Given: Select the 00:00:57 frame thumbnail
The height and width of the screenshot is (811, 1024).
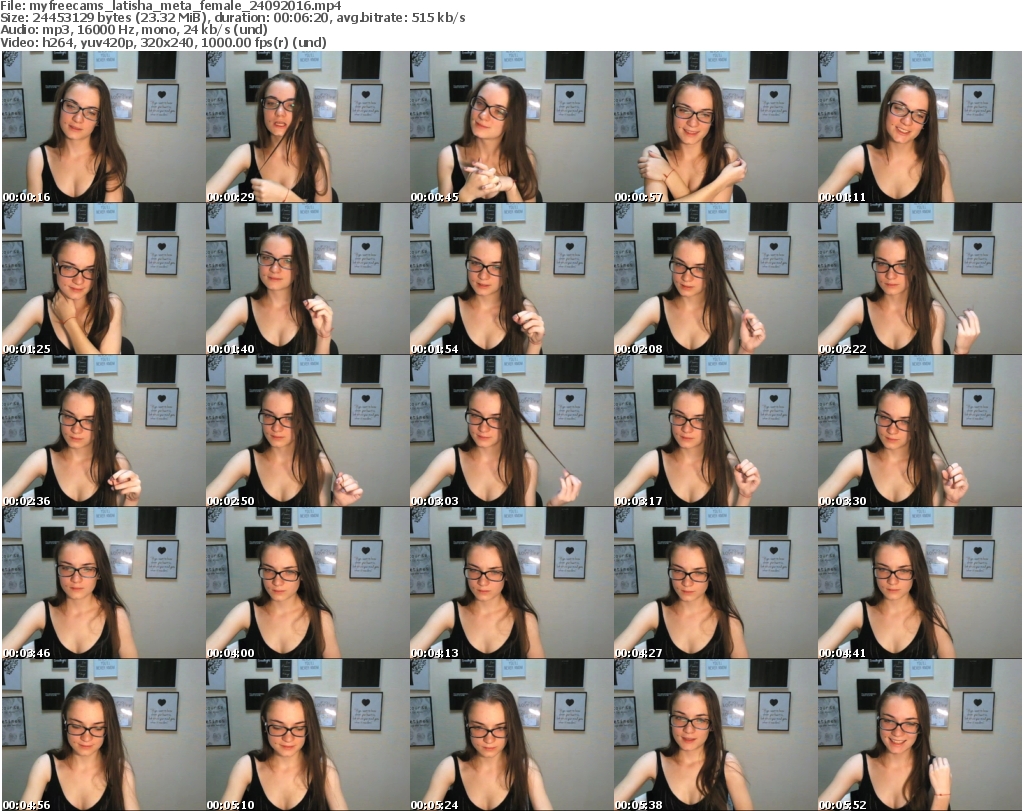Looking at the screenshot, I should [715, 127].
